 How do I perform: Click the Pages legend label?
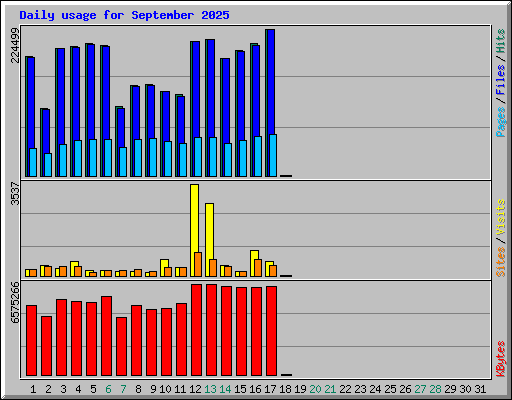(501, 122)
